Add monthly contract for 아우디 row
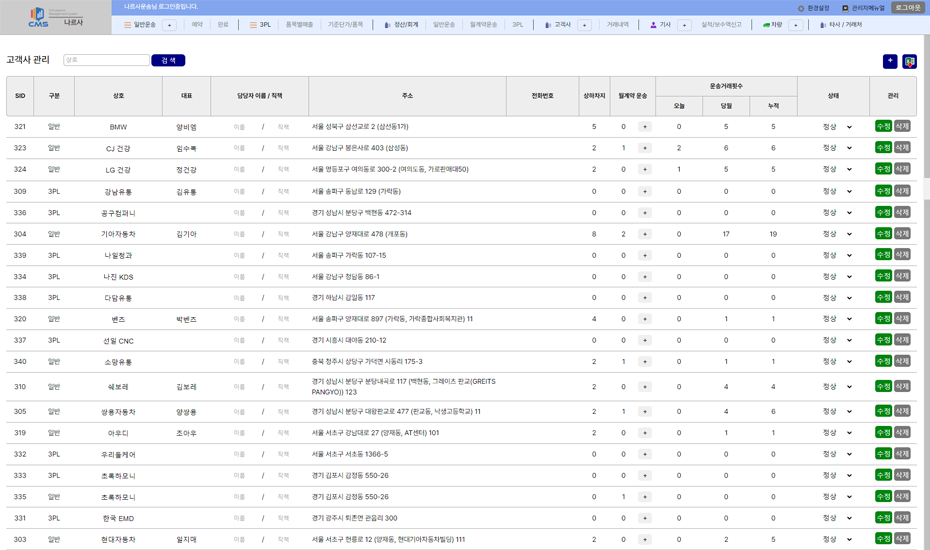 point(645,433)
